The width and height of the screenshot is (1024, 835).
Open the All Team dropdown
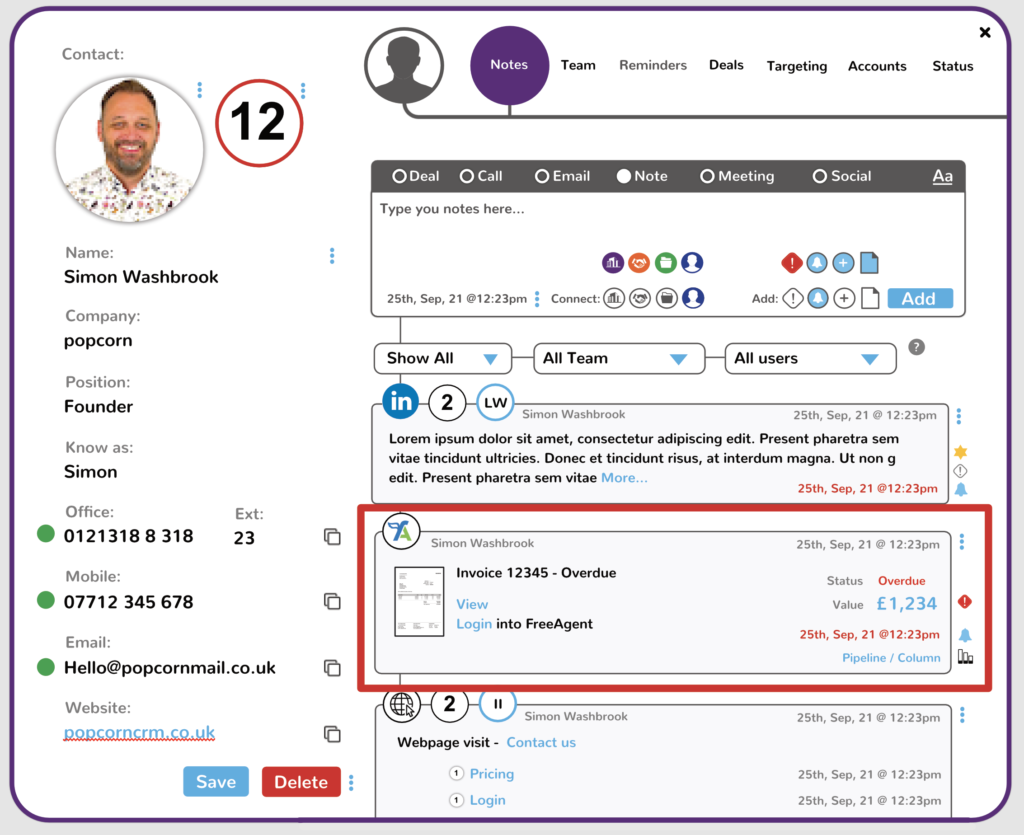(x=614, y=358)
